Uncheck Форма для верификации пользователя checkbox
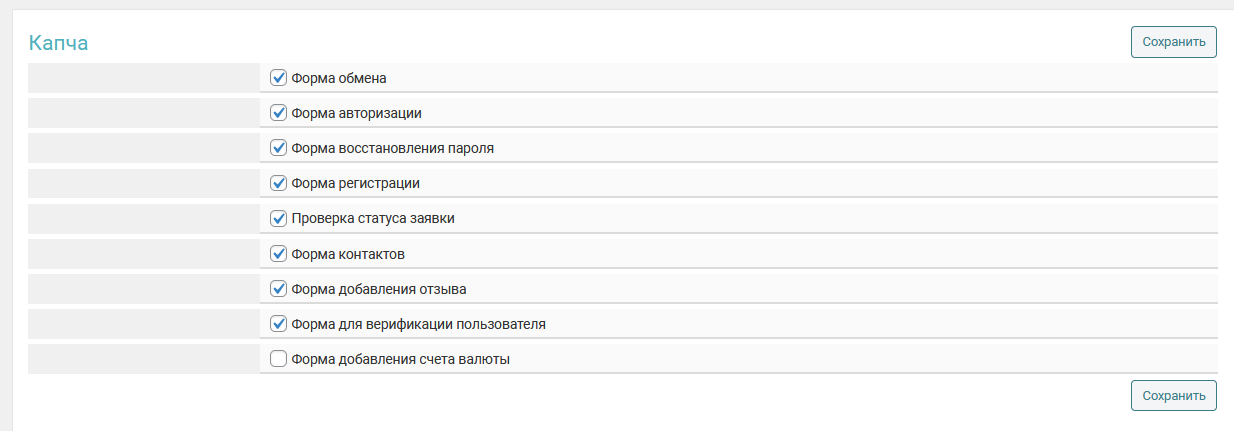This screenshot has height=431, width=1234. tap(279, 324)
